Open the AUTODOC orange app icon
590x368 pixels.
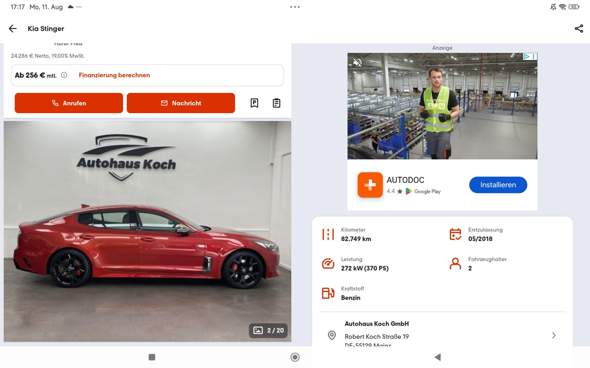(x=370, y=185)
